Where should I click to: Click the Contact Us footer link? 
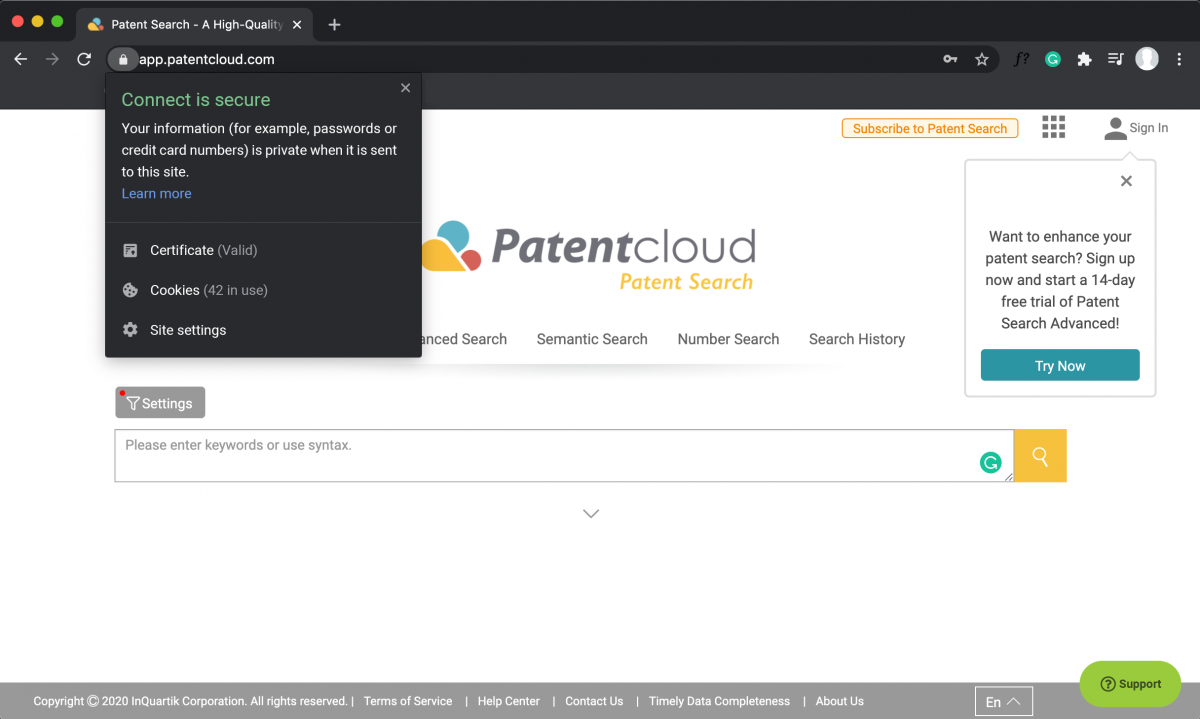[594, 701]
